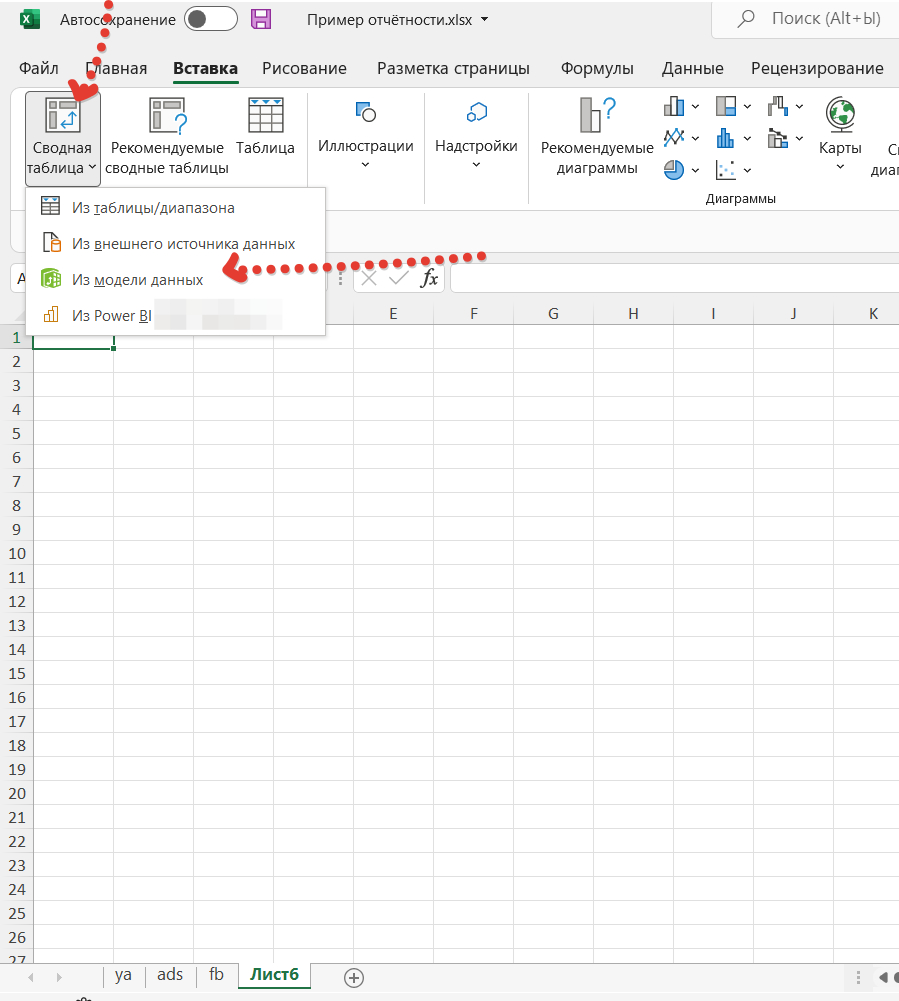Image resolution: width=899 pixels, height=1001 pixels.
Task: Select column H header
Action: coord(633,314)
